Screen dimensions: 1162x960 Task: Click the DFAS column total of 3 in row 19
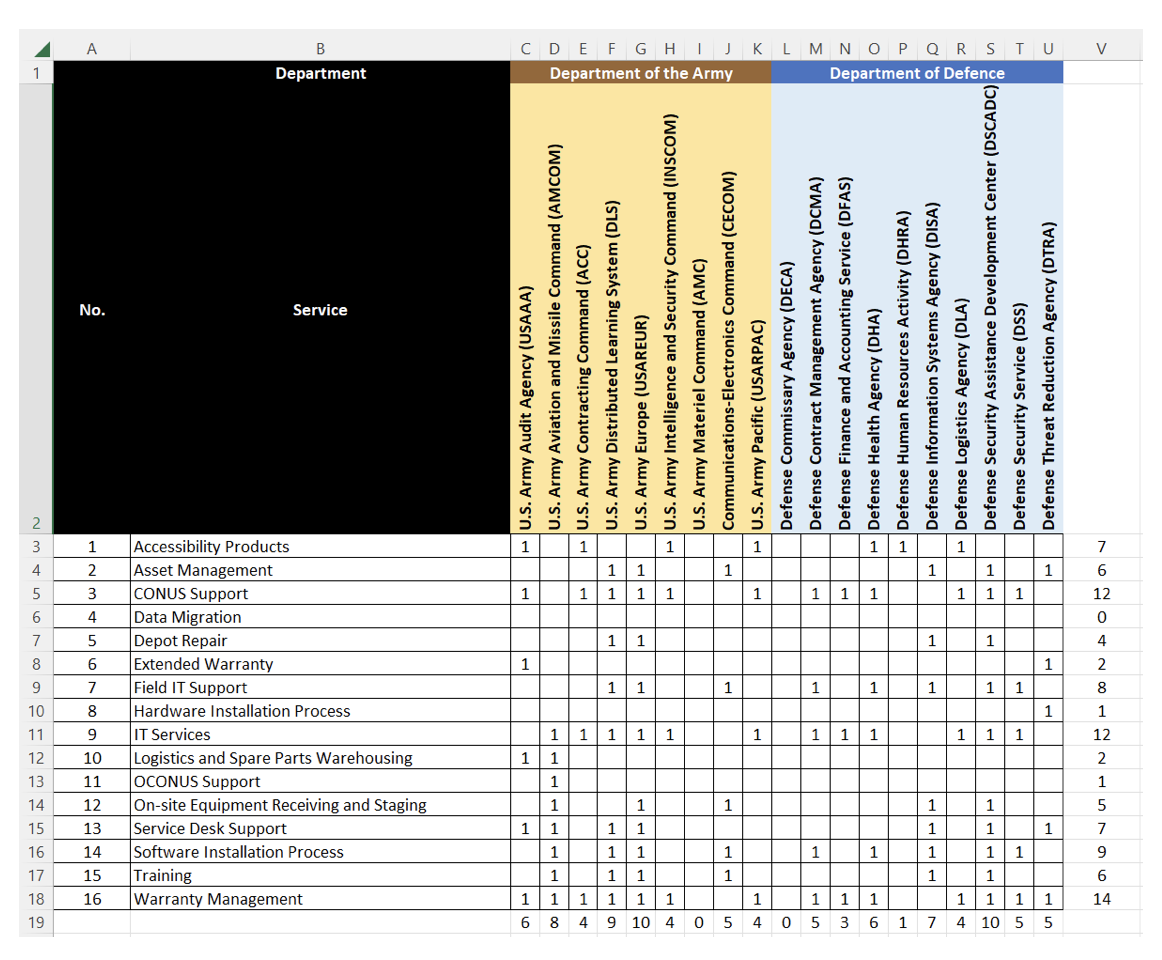tap(845, 922)
